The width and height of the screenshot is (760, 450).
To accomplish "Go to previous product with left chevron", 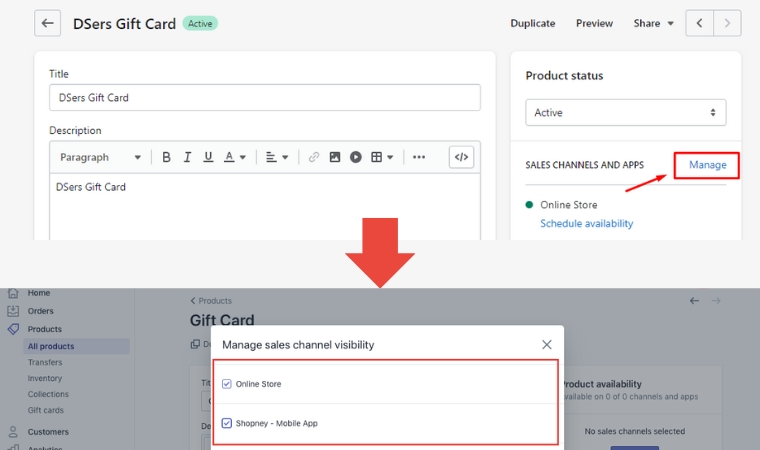I will click(699, 23).
